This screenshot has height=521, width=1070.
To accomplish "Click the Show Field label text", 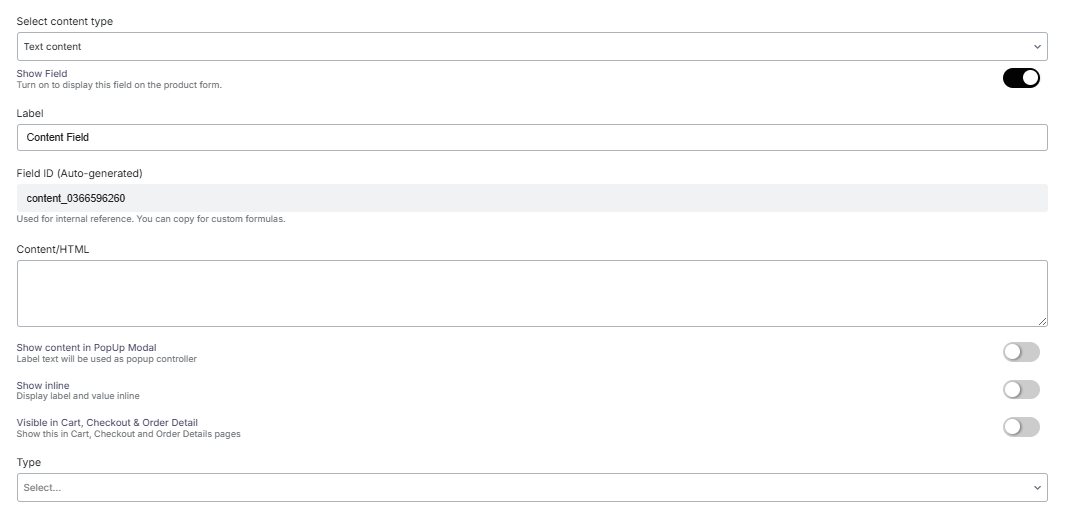I will (42, 73).
